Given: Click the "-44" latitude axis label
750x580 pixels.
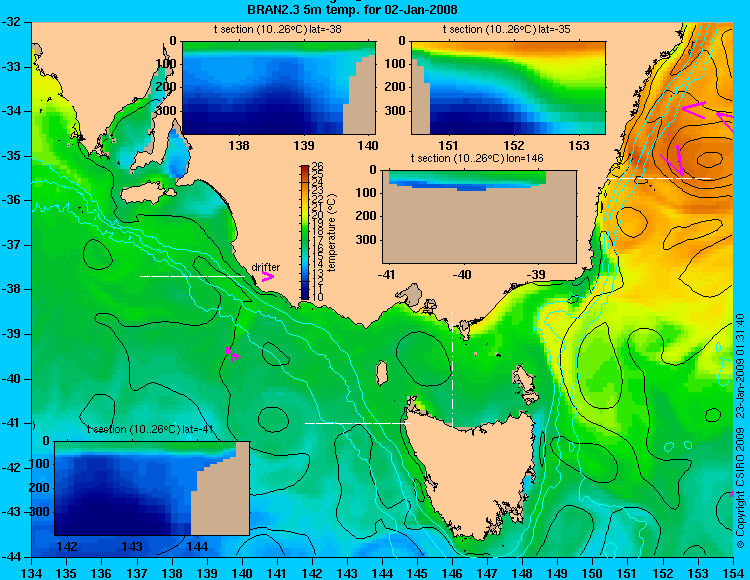Looking at the screenshot, I should pos(11,557).
